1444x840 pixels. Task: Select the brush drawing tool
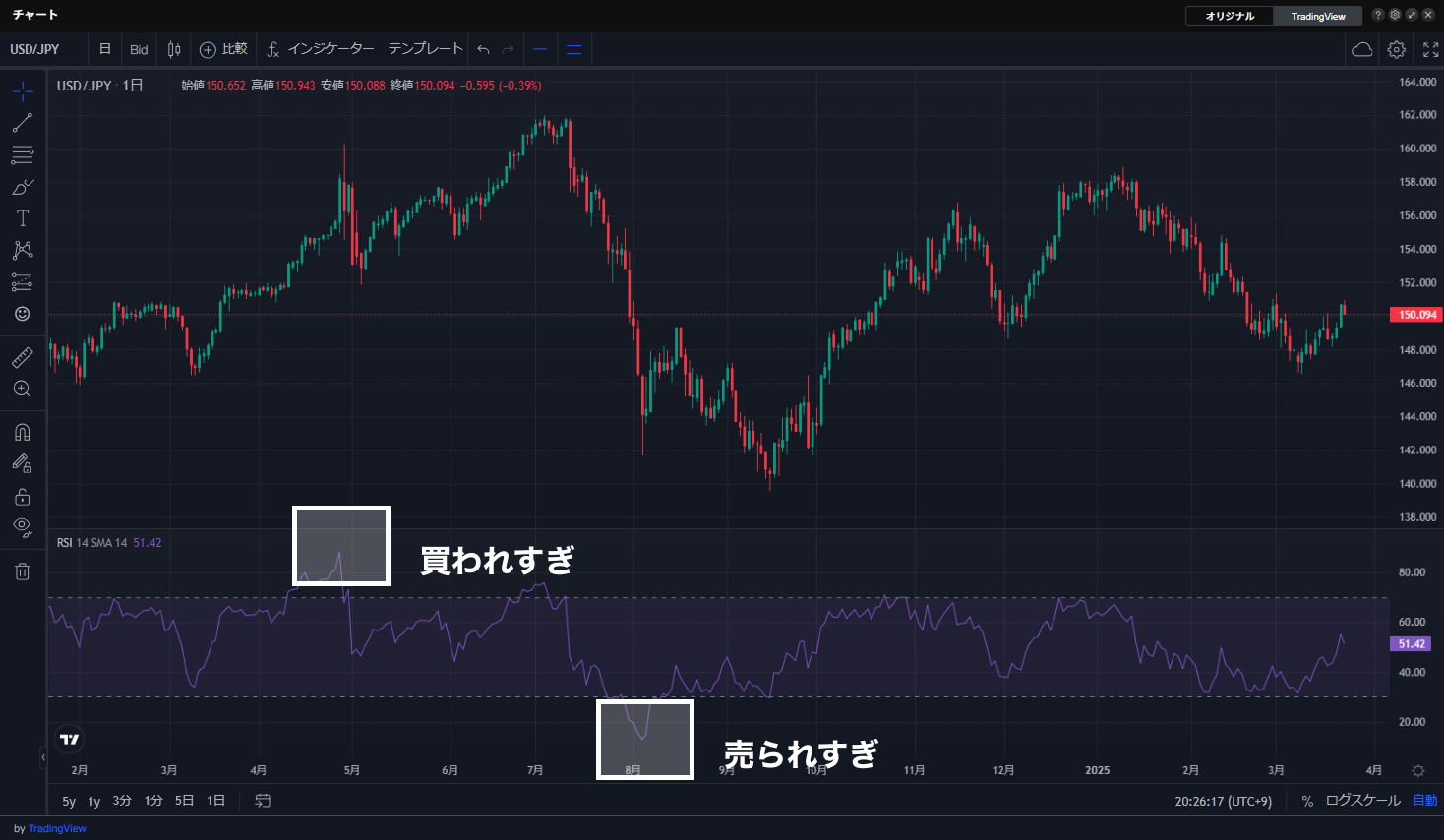click(x=23, y=187)
